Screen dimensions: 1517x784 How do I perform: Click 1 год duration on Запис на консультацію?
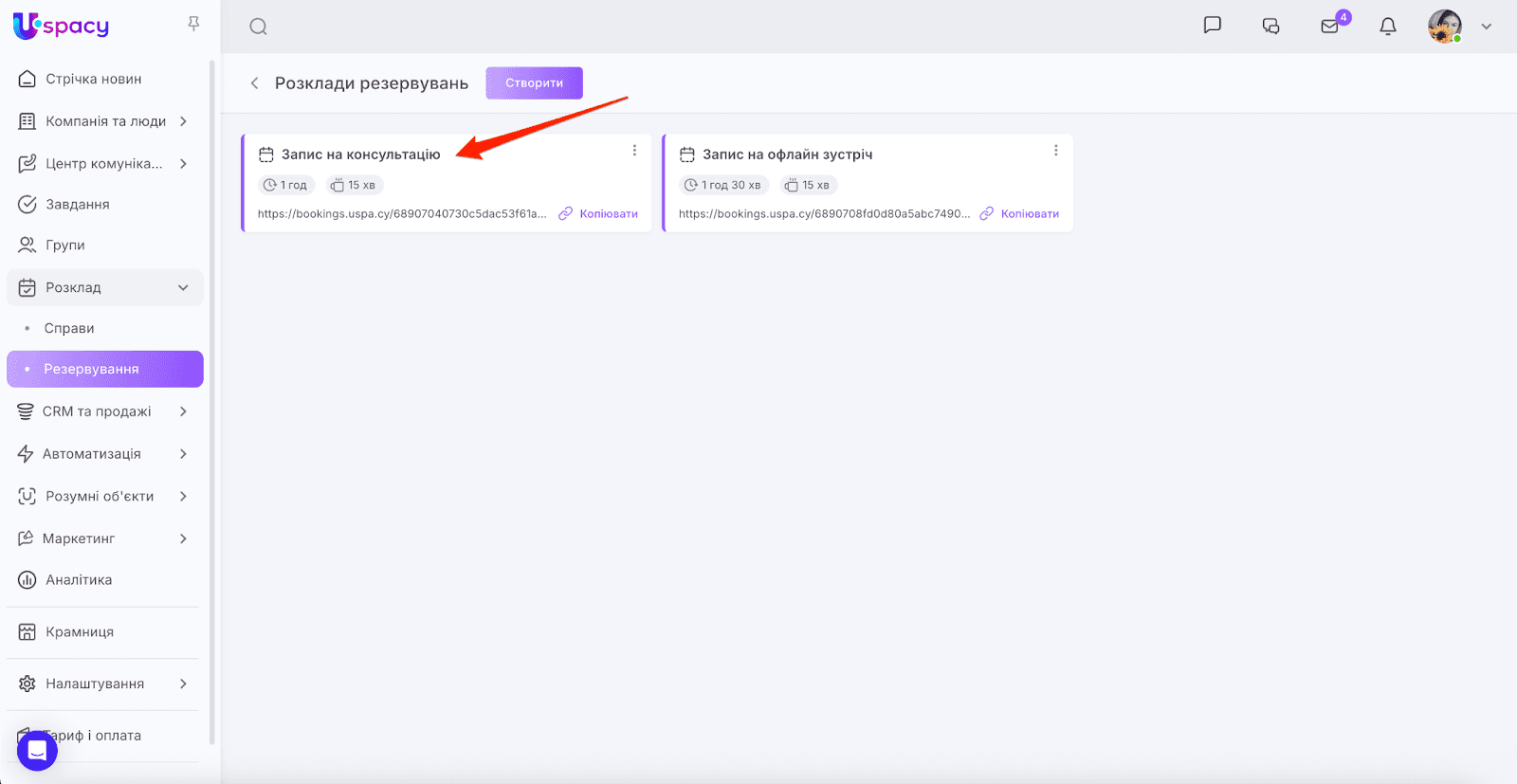click(x=285, y=185)
